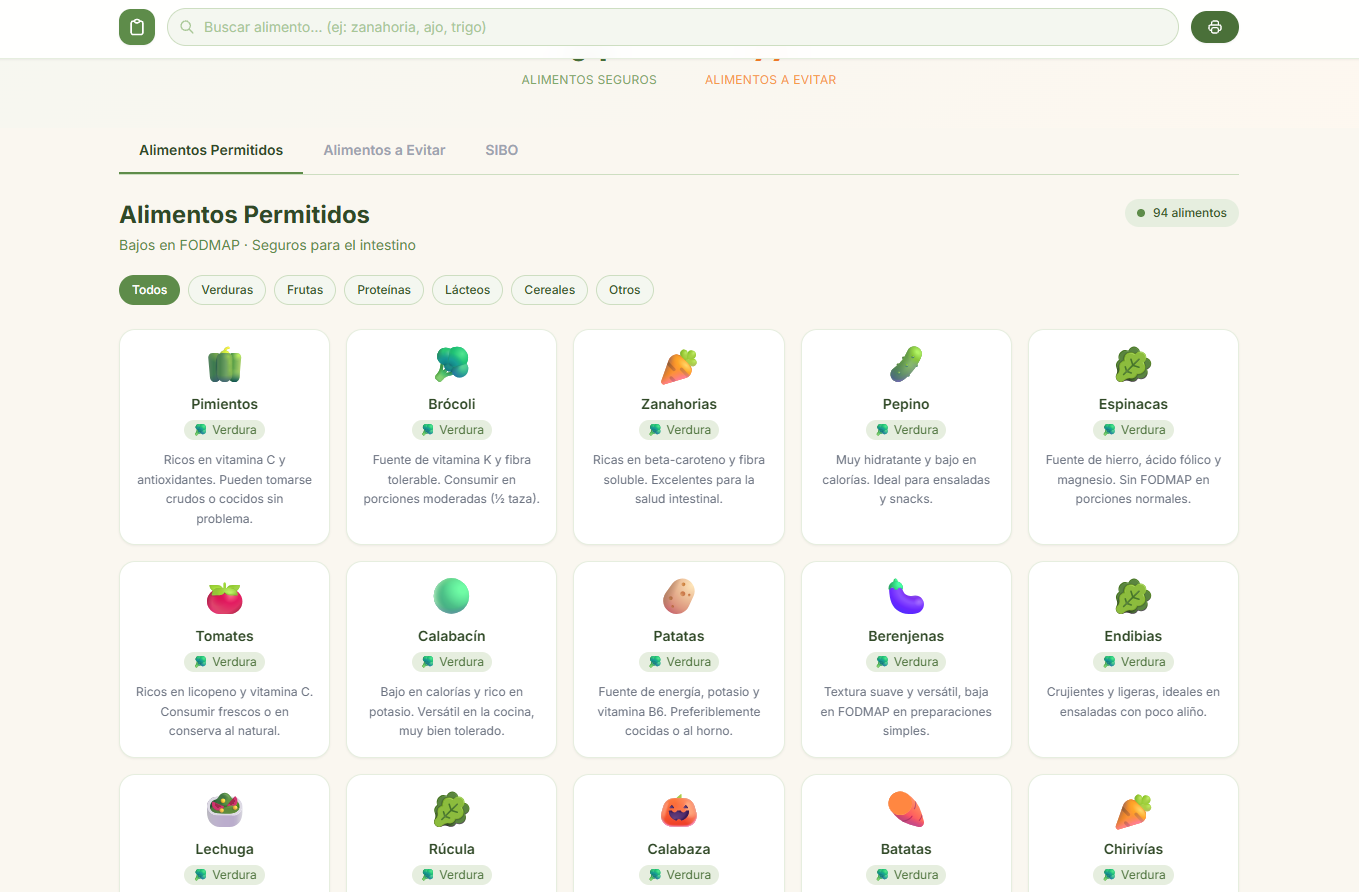Click the Brócoli broccoli icon
This screenshot has height=892, width=1359.
[x=452, y=365]
